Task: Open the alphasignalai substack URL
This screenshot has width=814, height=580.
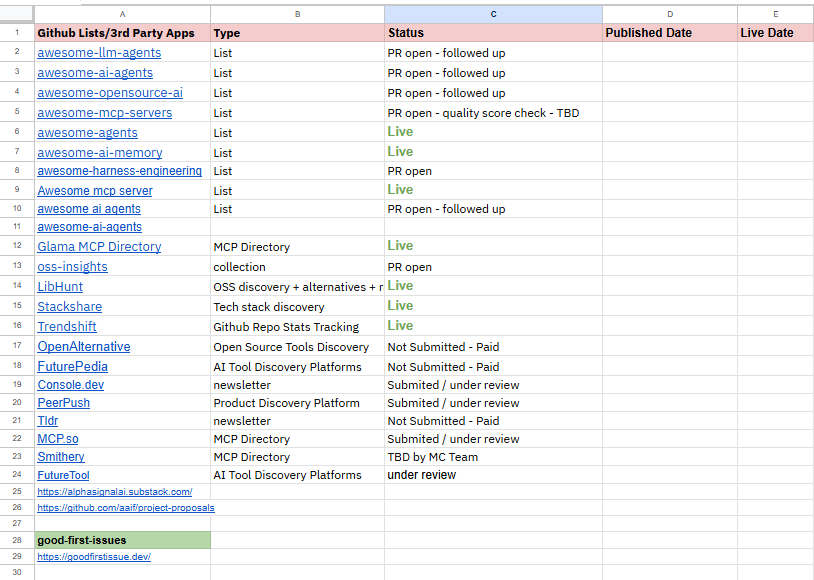Action: pos(115,492)
